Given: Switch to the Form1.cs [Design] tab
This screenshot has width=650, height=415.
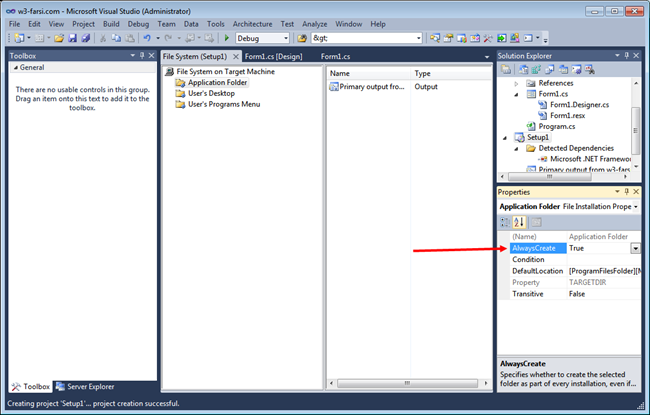Looking at the screenshot, I should [274, 56].
